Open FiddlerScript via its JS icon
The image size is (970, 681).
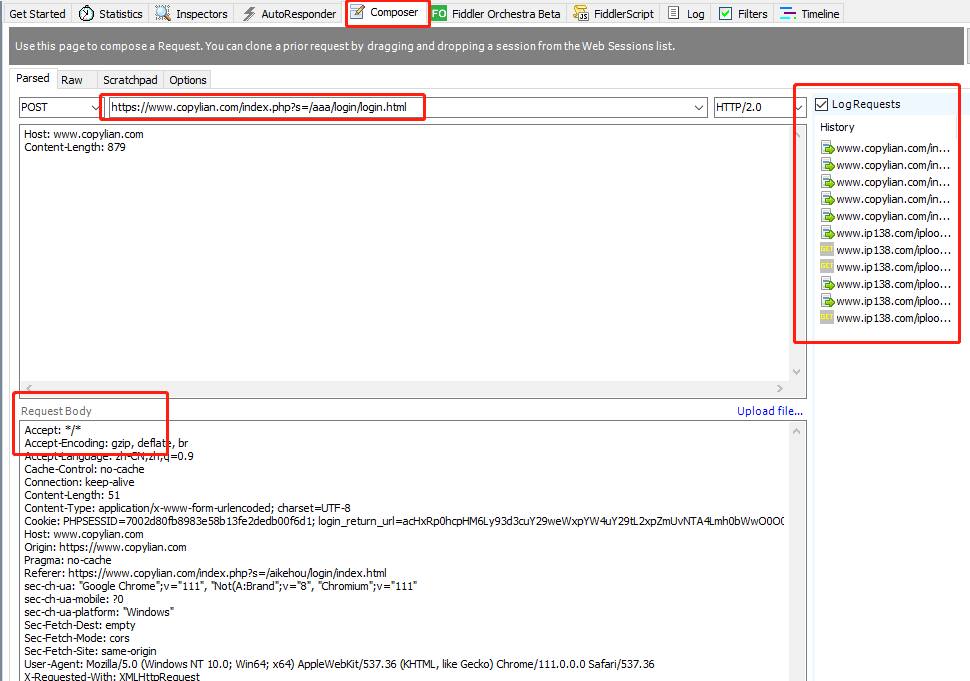click(581, 14)
